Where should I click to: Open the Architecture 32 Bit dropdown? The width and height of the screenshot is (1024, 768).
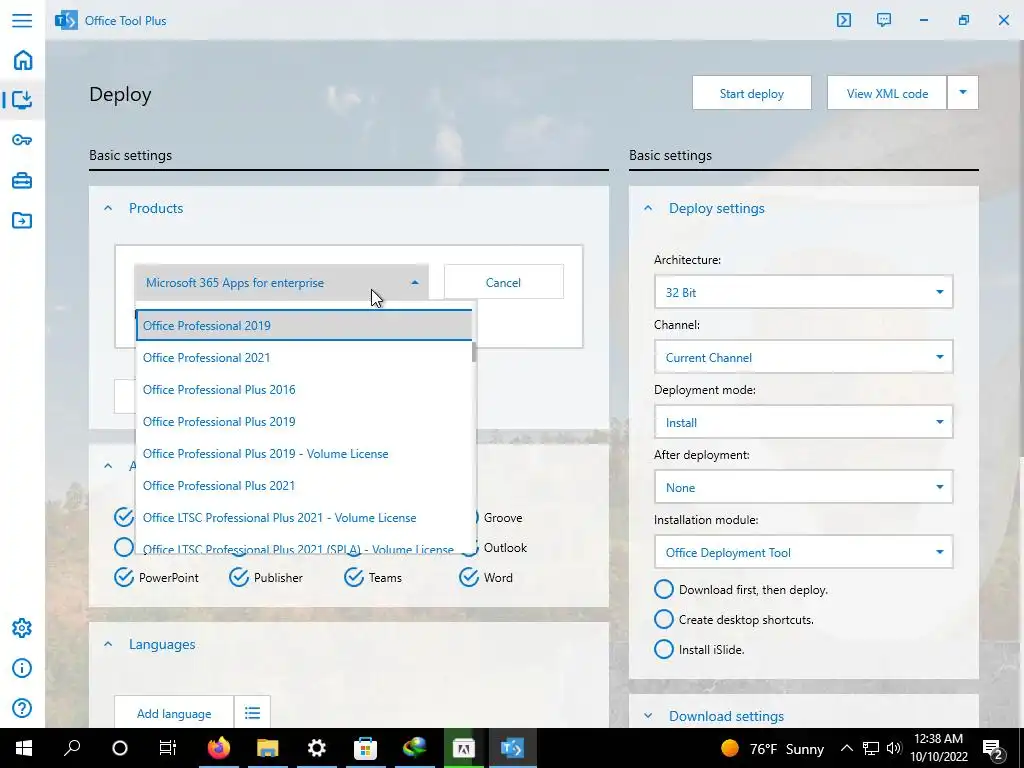click(803, 292)
